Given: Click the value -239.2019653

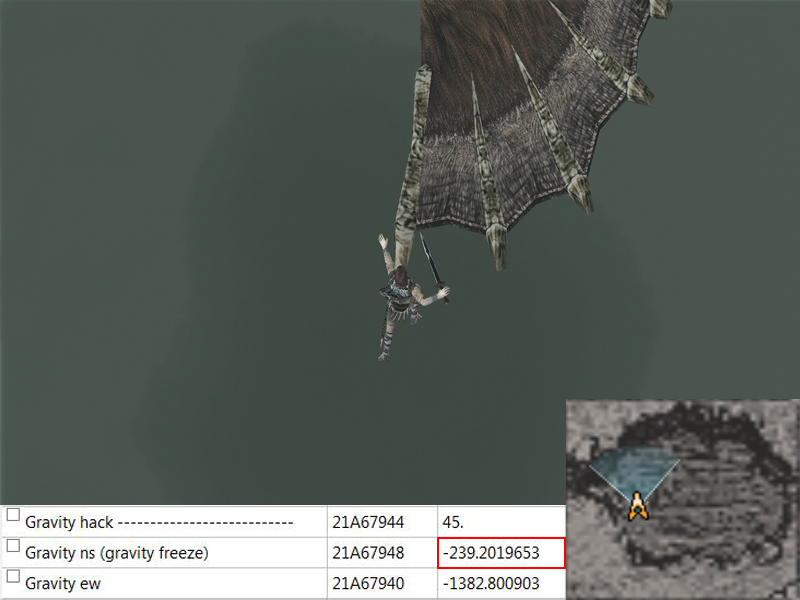Looking at the screenshot, I should click(x=502, y=553).
